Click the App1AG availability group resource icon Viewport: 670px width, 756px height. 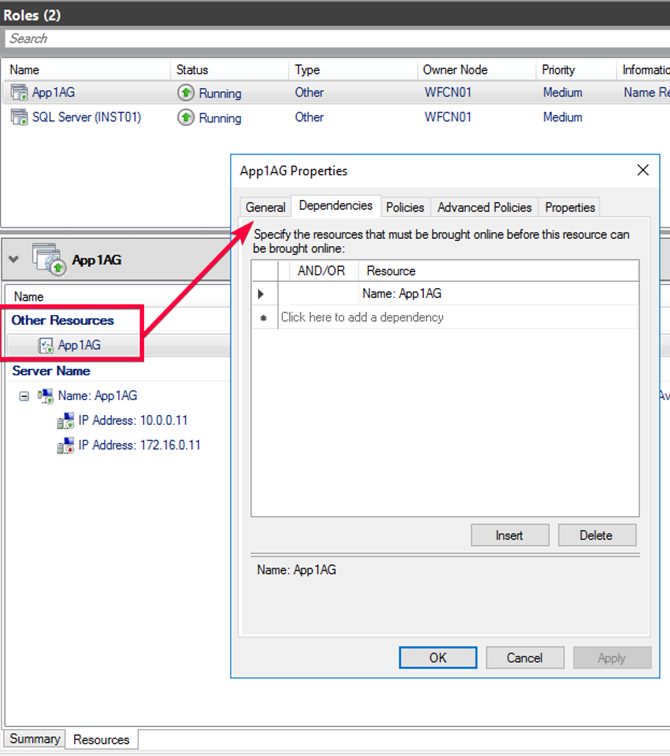[x=46, y=345]
